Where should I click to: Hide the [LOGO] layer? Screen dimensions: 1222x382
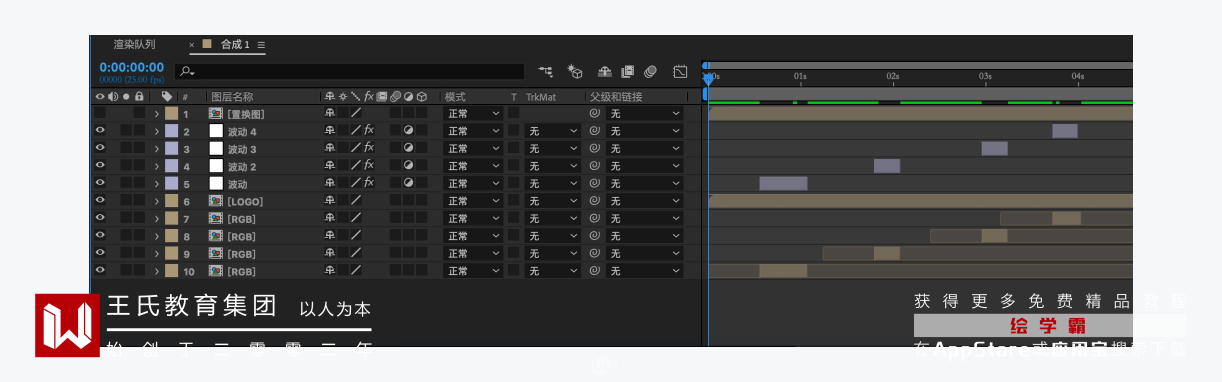pyautogui.click(x=100, y=201)
